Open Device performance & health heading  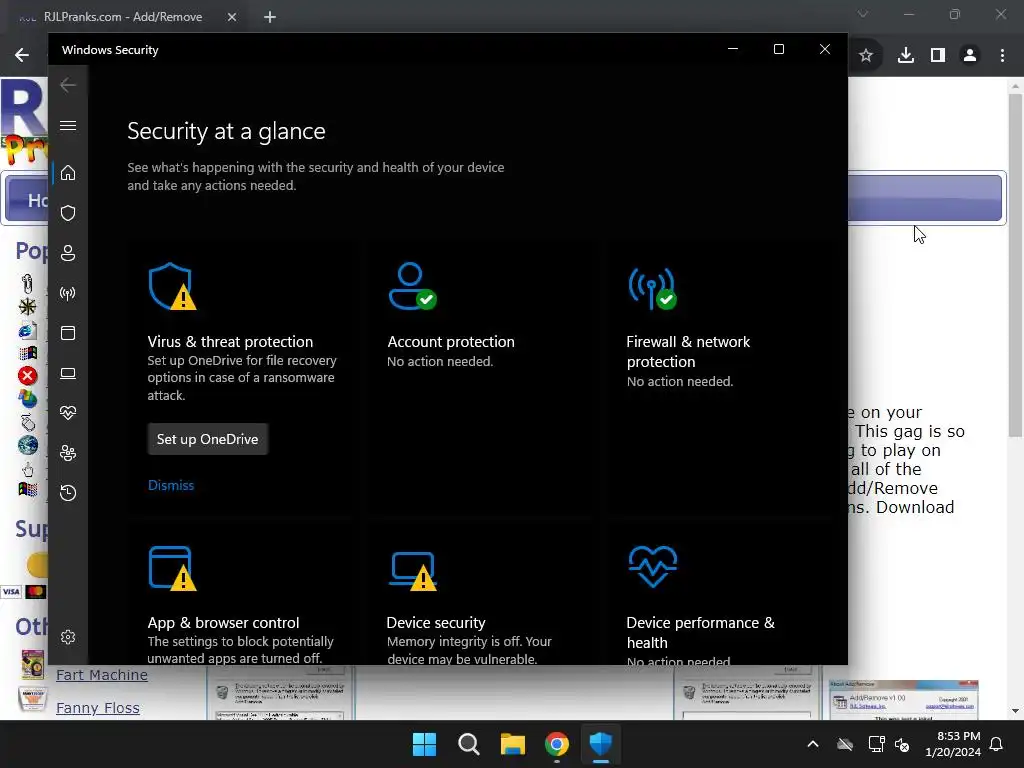pos(700,632)
